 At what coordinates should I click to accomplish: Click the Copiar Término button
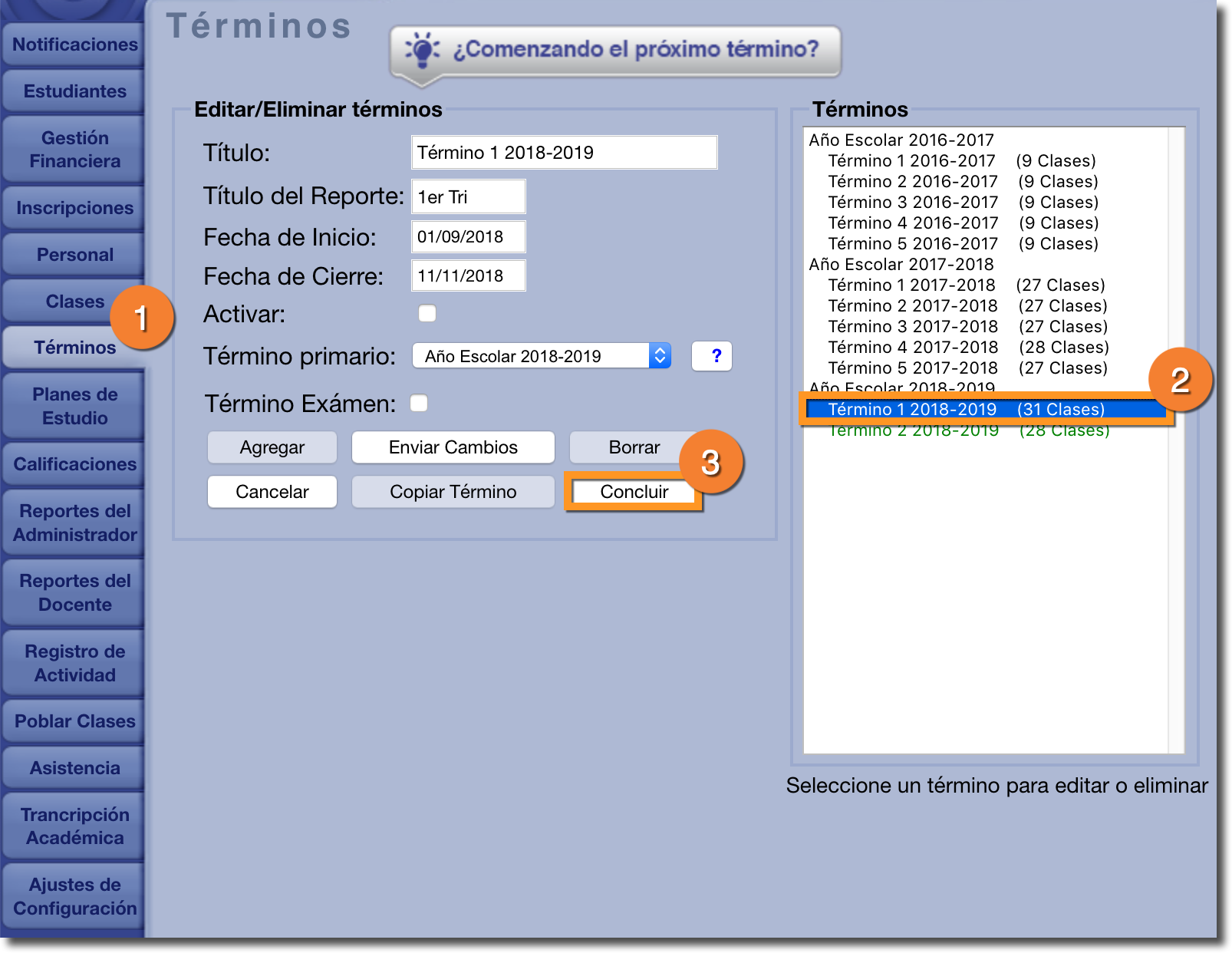point(453,492)
